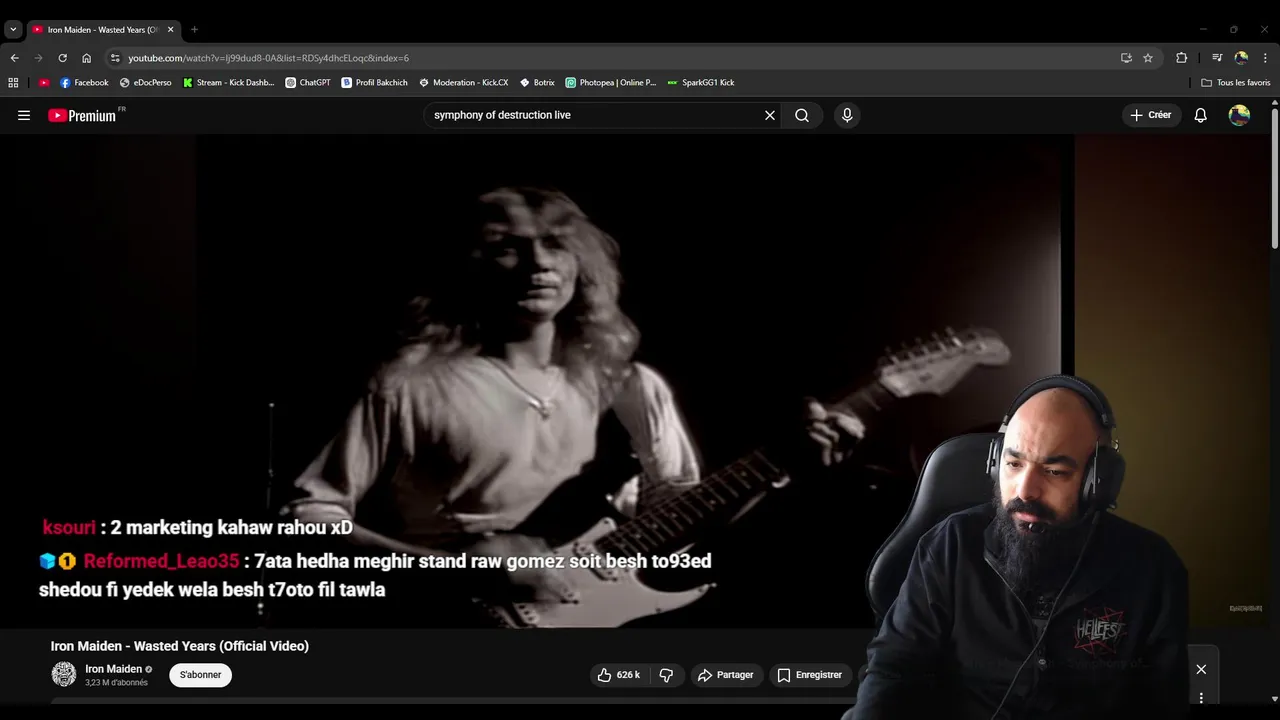The height and width of the screenshot is (720, 1280).
Task: Open the eDocPerso bookmark
Action: [x=145, y=83]
